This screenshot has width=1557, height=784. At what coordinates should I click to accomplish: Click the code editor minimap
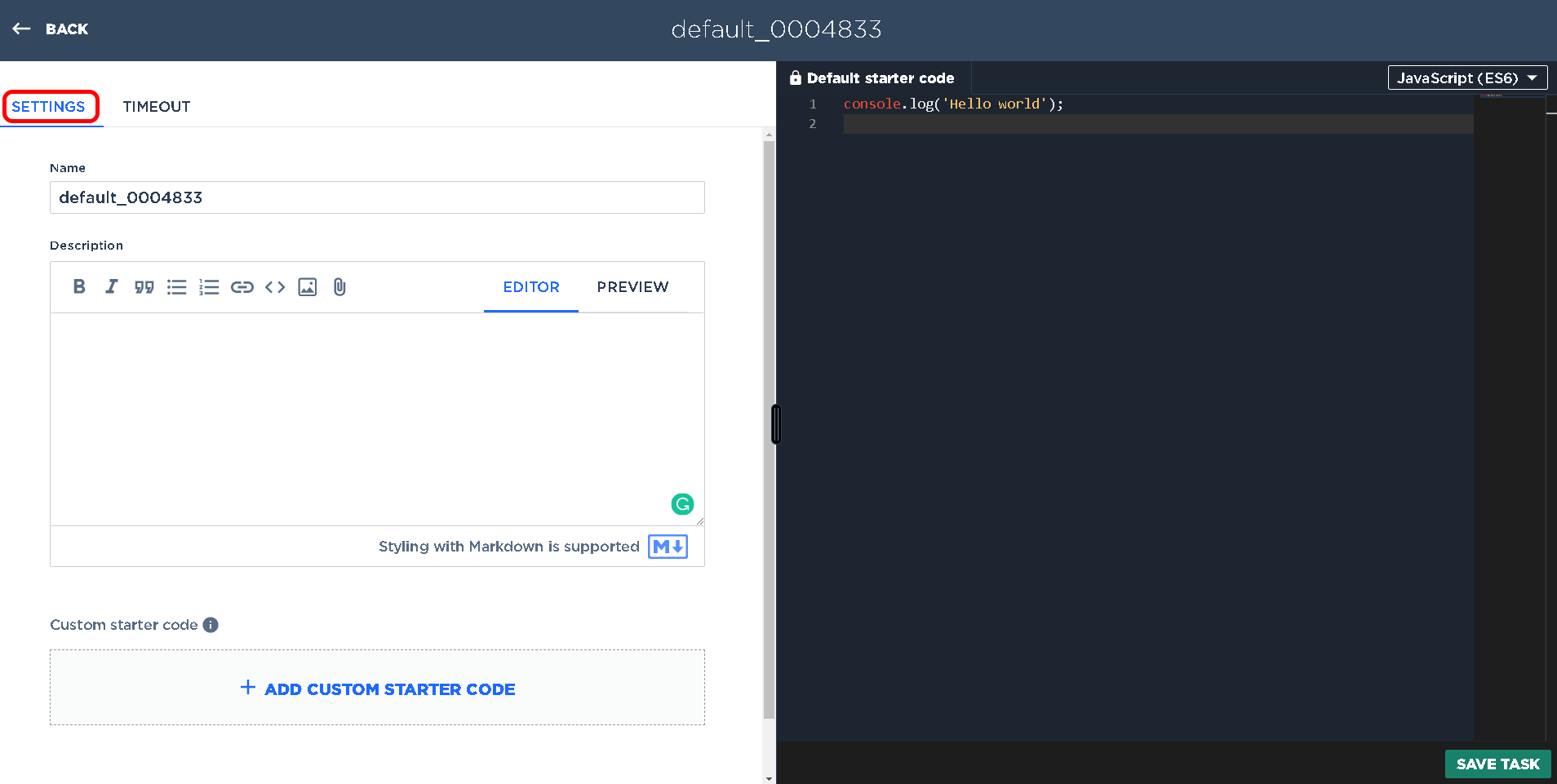[1509, 418]
